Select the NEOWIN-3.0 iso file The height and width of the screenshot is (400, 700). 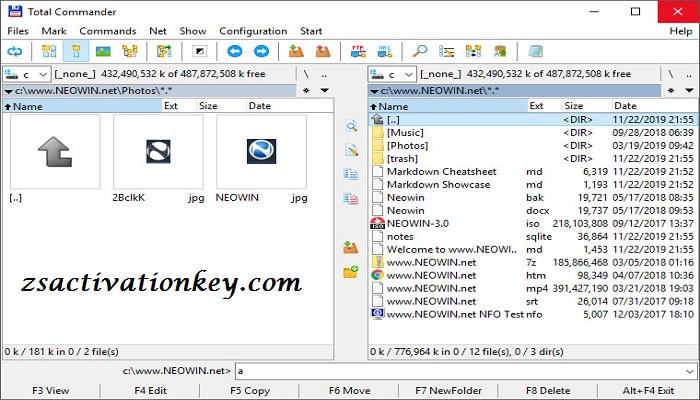(x=533, y=224)
